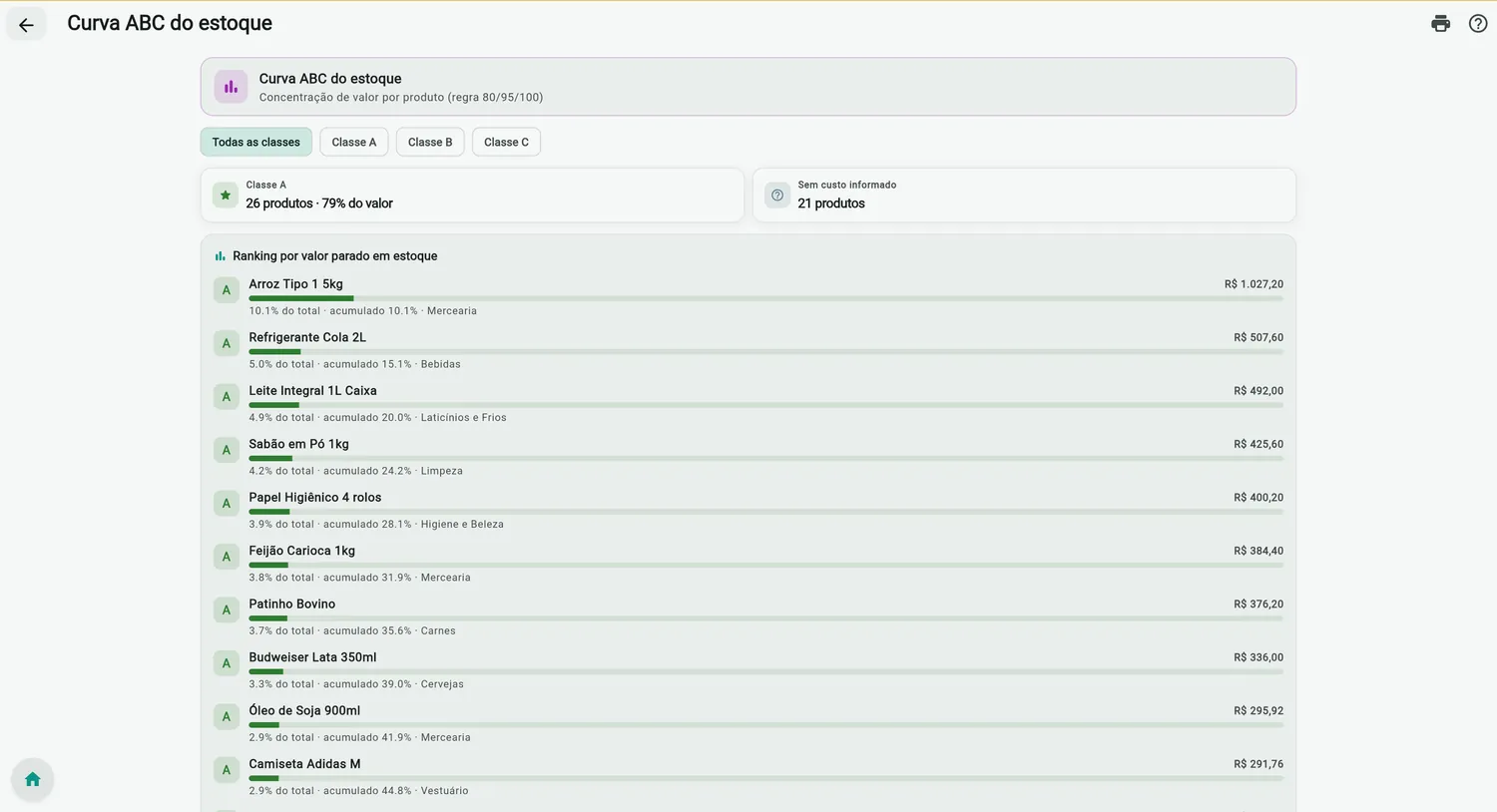The image size is (1497, 812).
Task: Filter by Classe C chip
Action: (x=506, y=142)
